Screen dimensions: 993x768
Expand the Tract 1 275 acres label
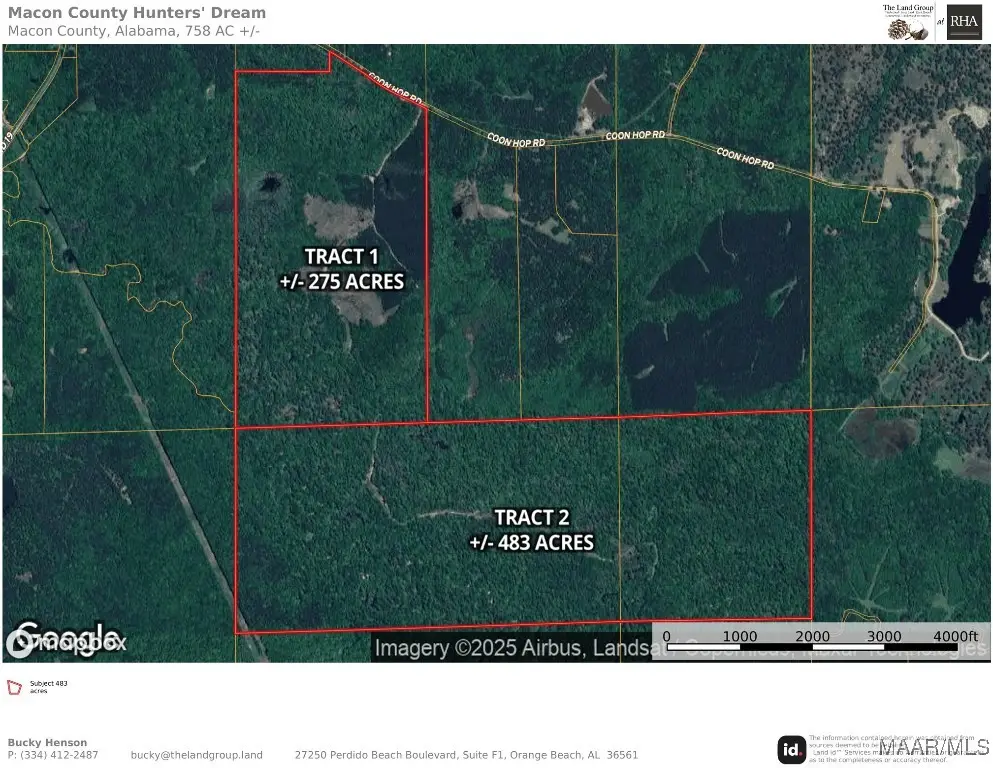(342, 269)
